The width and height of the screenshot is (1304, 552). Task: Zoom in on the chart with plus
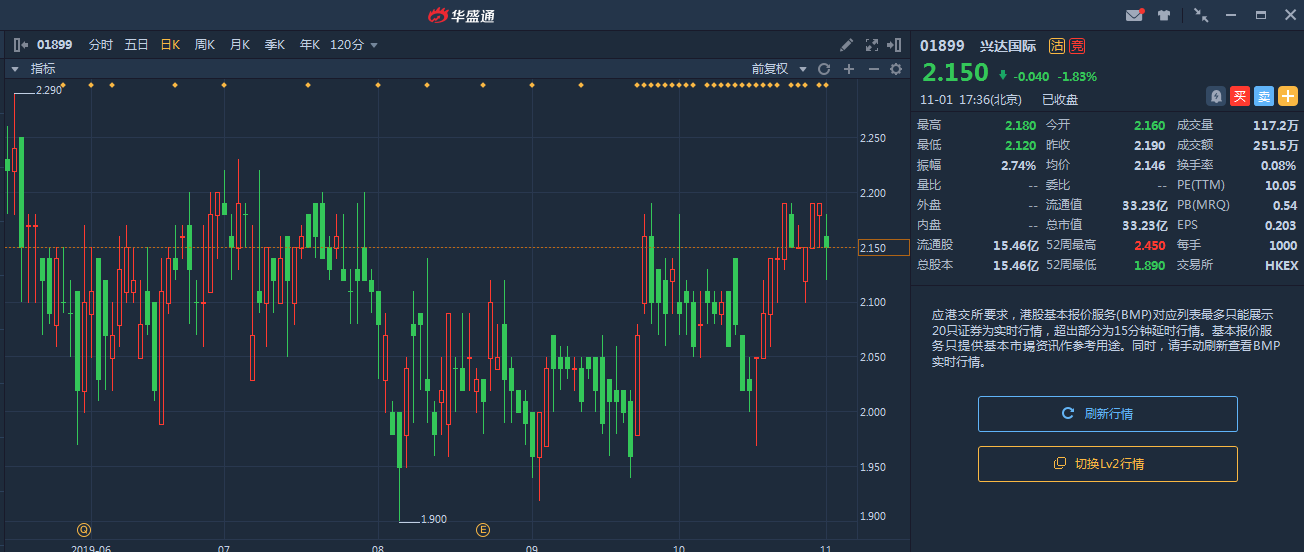click(x=849, y=69)
